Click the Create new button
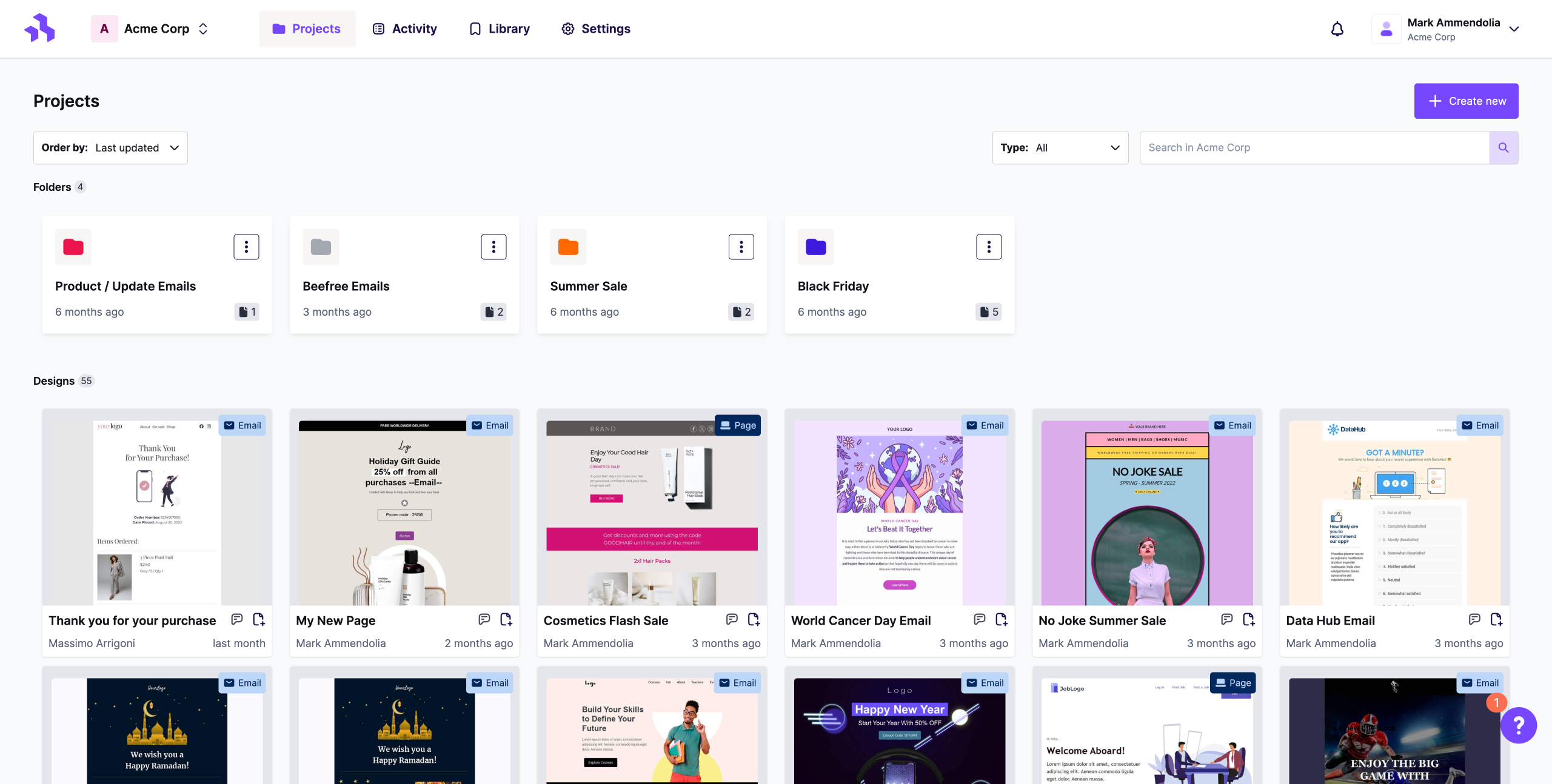The width and height of the screenshot is (1552, 784). (x=1466, y=101)
